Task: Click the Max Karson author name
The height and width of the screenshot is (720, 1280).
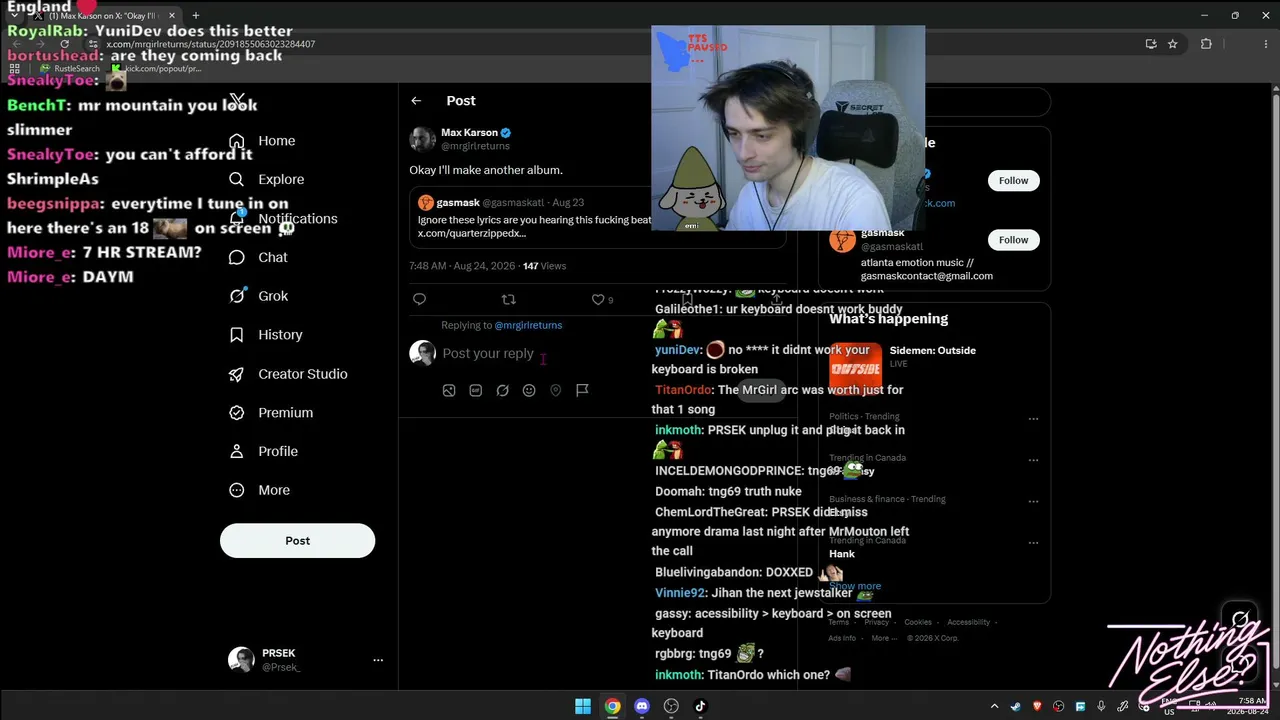Action: click(469, 133)
